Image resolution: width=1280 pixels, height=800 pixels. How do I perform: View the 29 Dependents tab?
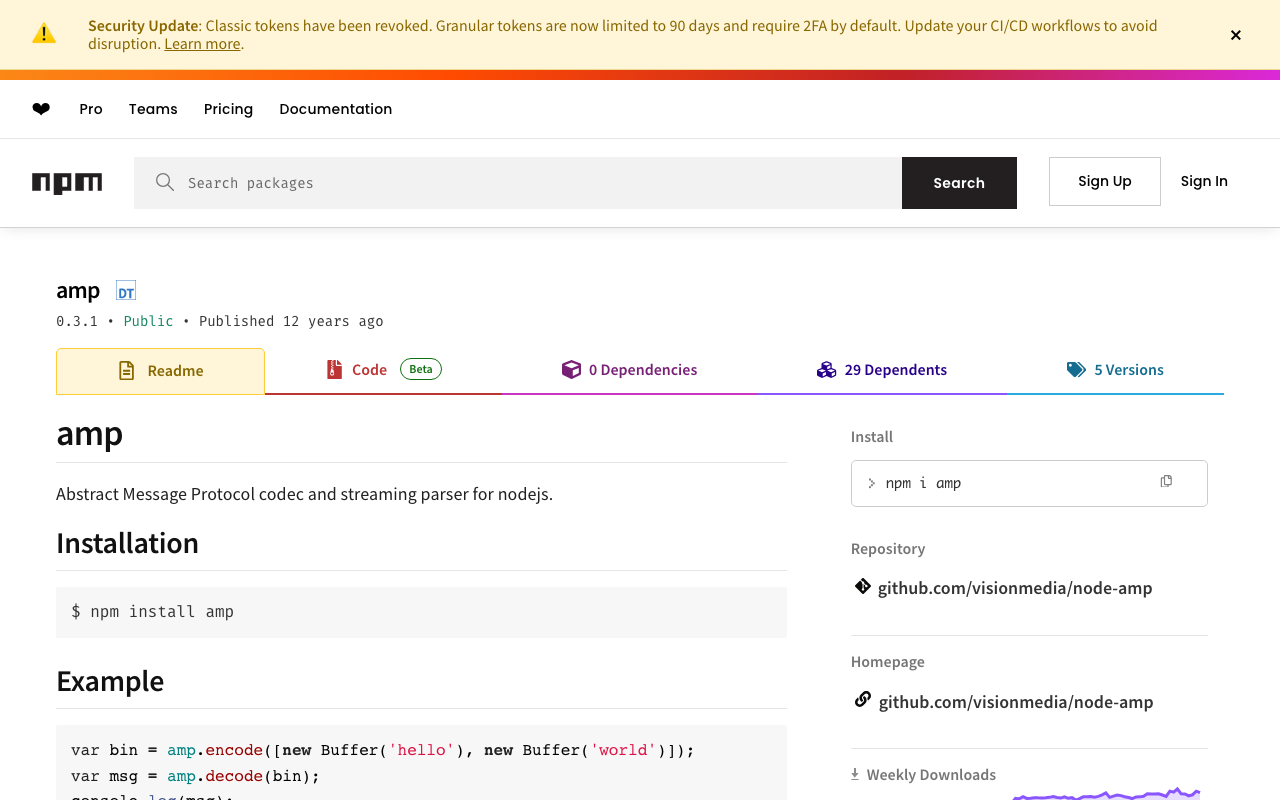point(882,370)
